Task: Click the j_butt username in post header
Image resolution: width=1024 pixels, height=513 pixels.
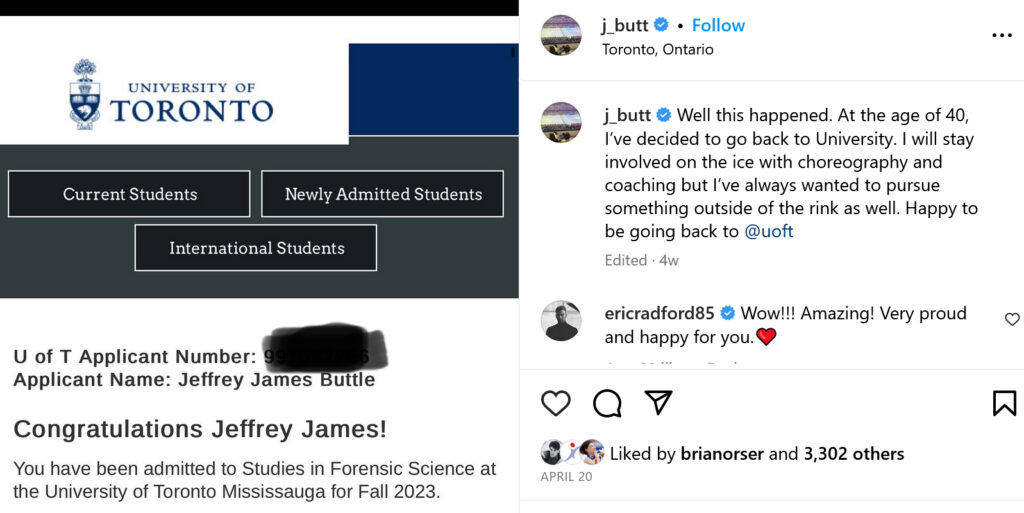Action: [625, 25]
